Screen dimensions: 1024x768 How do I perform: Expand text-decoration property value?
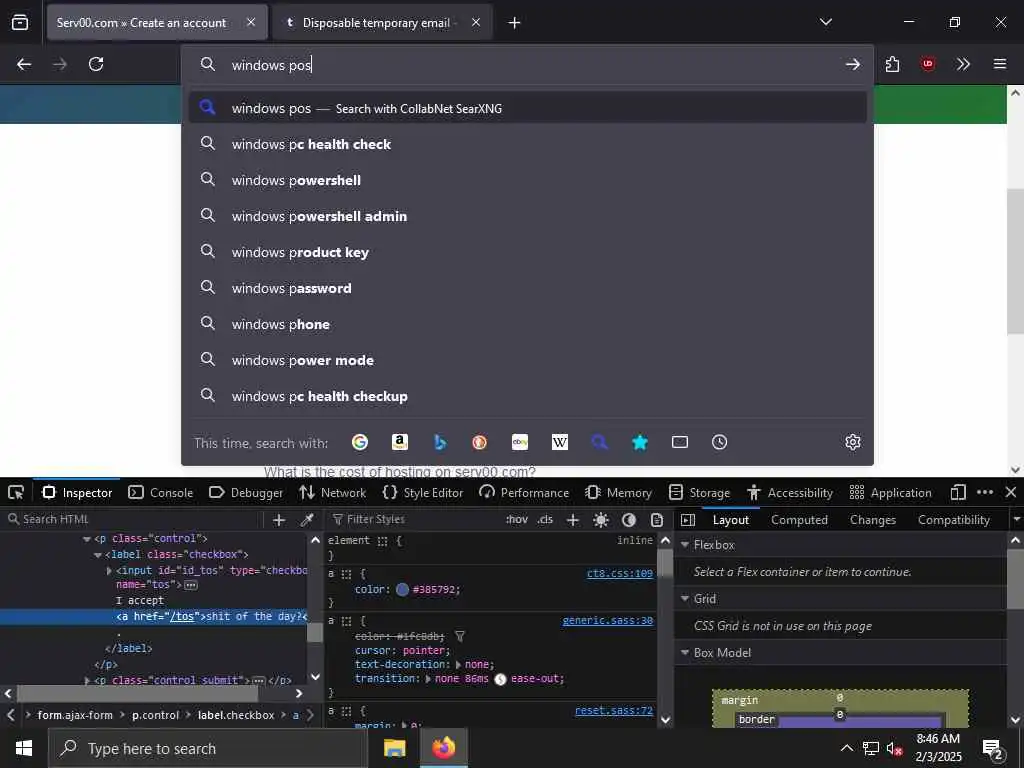click(x=458, y=665)
